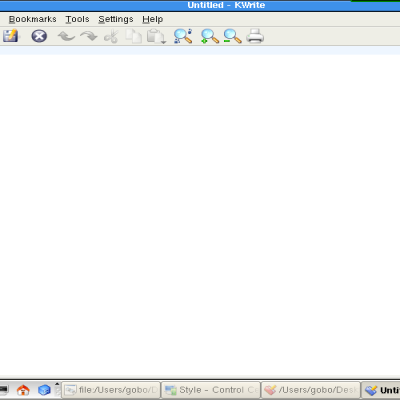Image resolution: width=400 pixels, height=400 pixels.
Task: Click the Save As icon in toolbar
Action: click(11, 36)
